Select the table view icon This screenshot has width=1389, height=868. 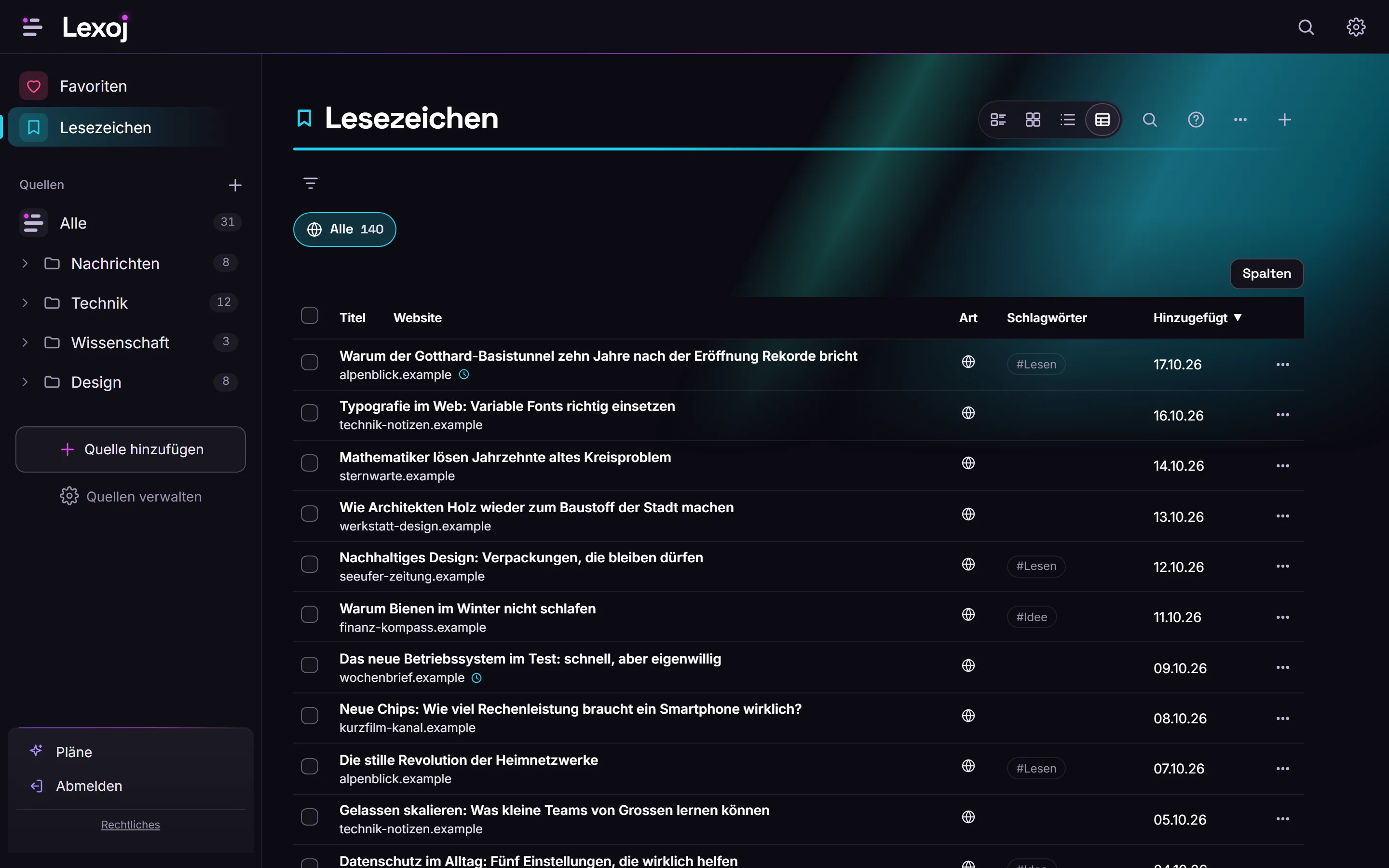(x=1102, y=120)
